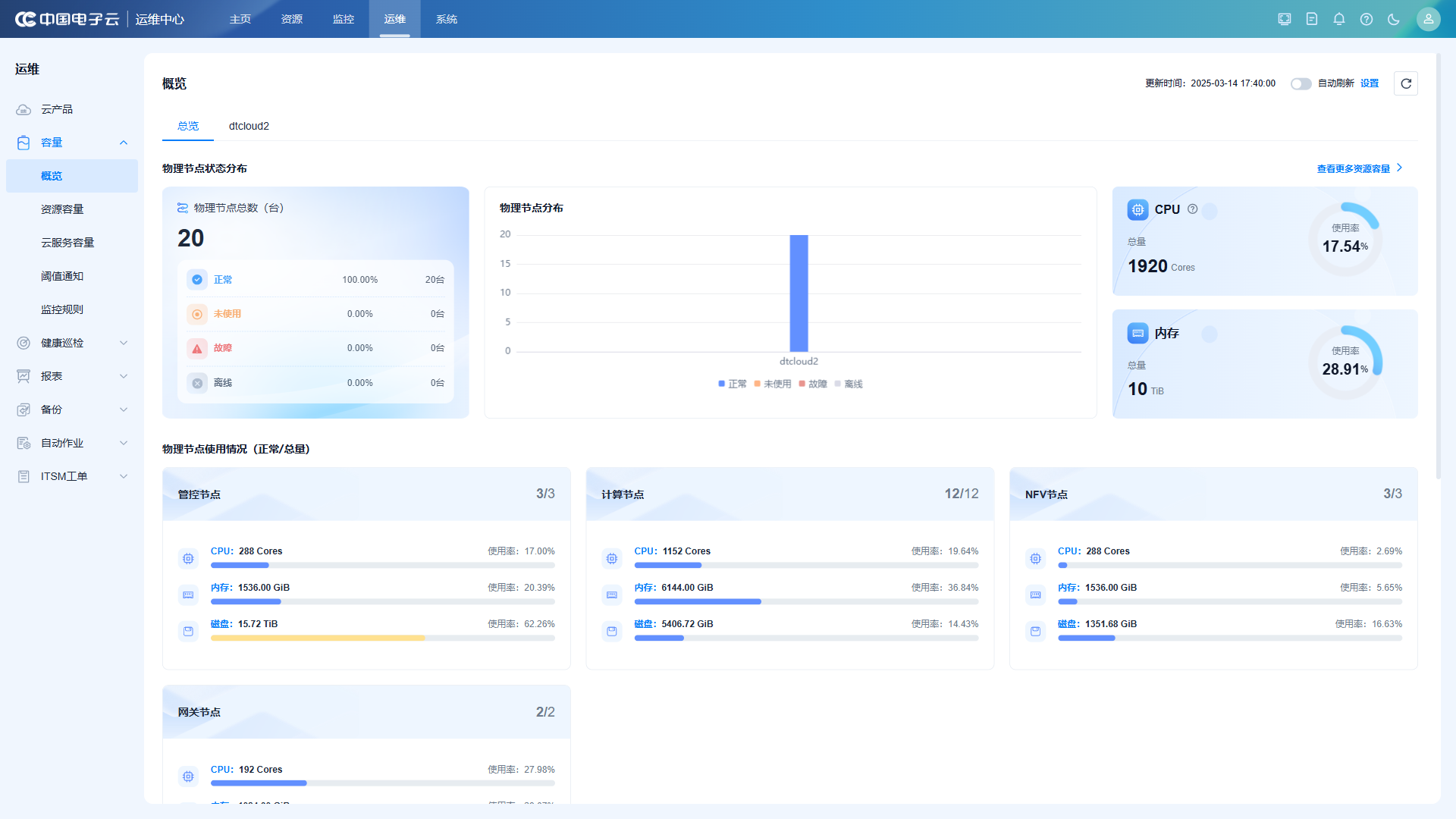Click the CPU help tooltip icon

coord(1193,209)
